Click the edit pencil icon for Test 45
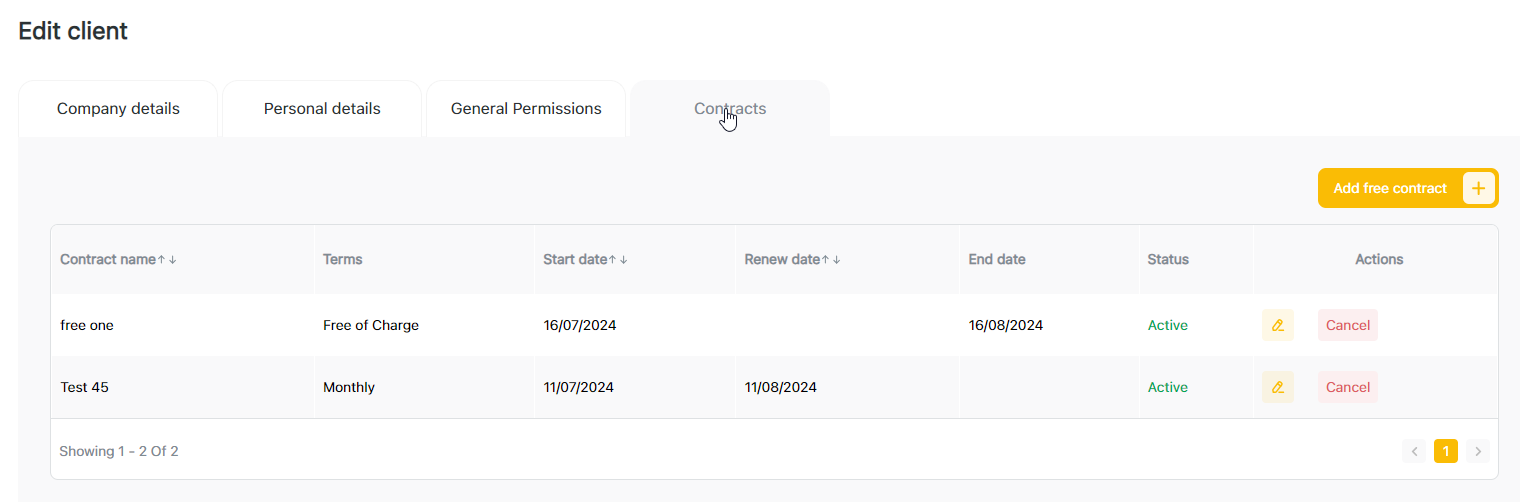The width and height of the screenshot is (1520, 502). coord(1277,387)
